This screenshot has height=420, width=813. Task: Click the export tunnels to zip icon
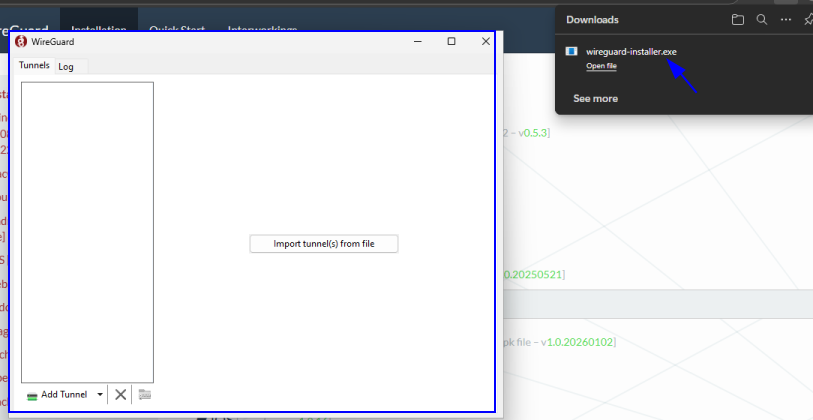tap(145, 395)
